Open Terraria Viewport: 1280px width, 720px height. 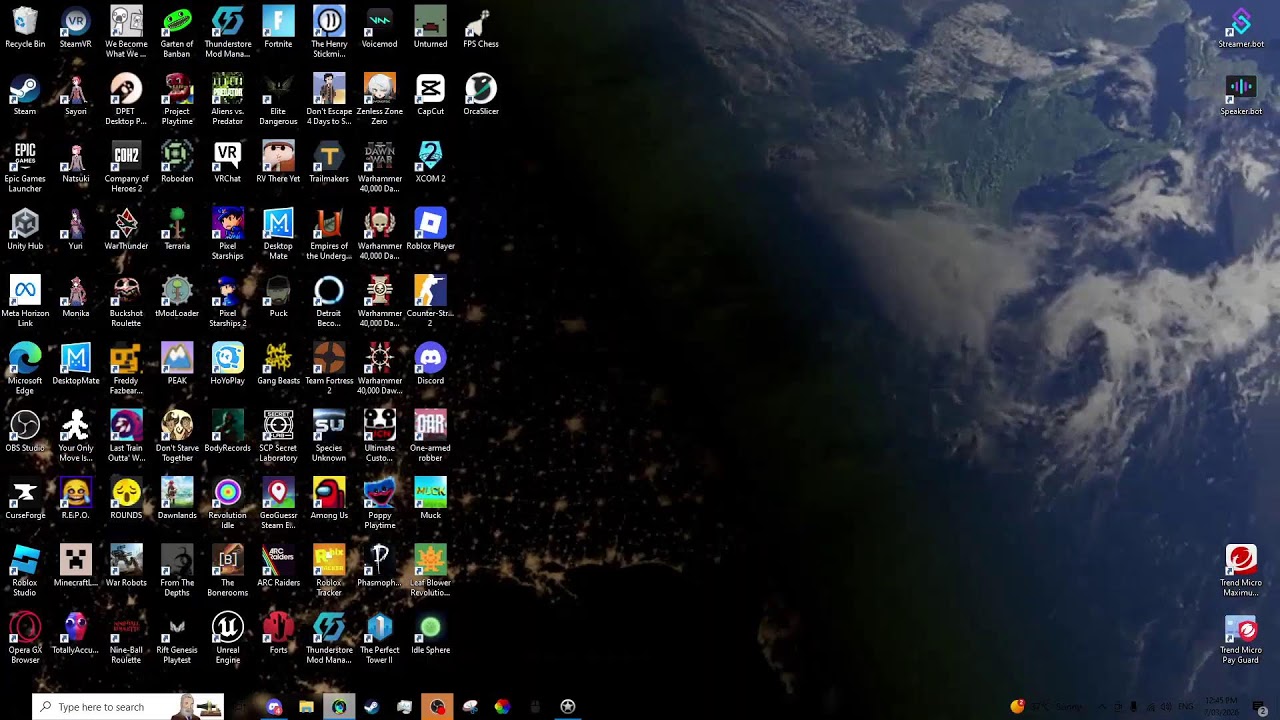[x=177, y=229]
